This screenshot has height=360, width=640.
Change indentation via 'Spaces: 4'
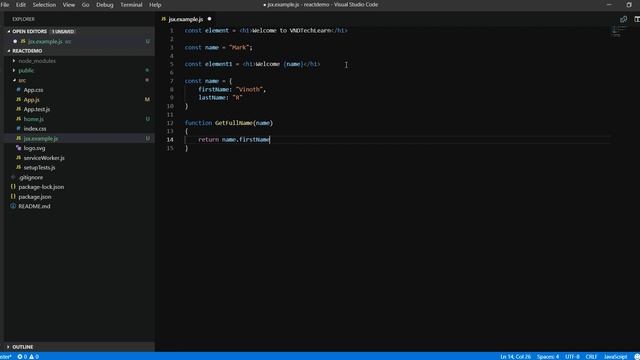click(x=547, y=357)
